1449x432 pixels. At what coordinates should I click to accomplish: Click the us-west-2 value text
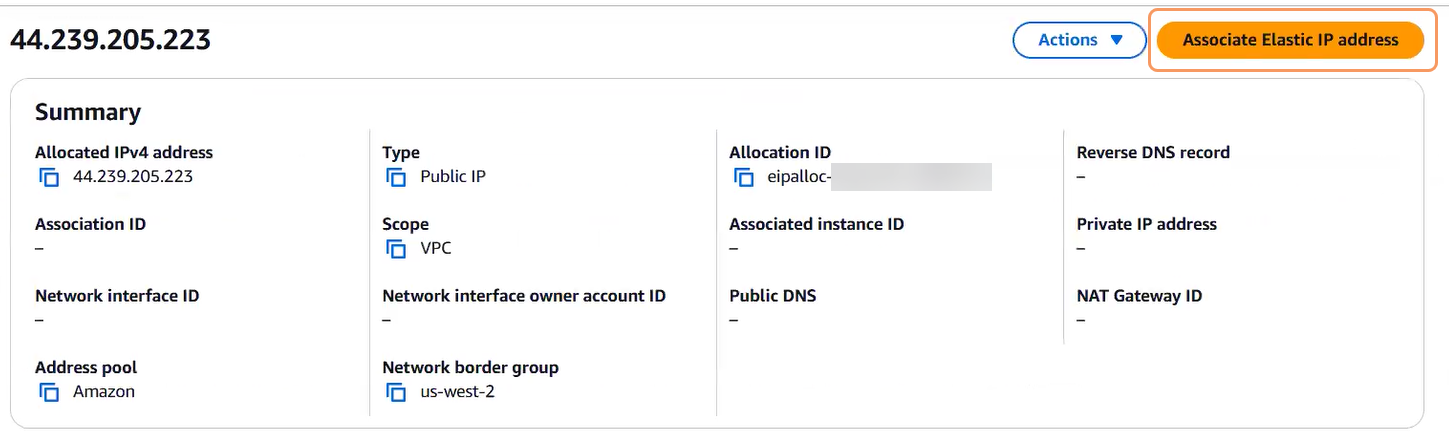457,392
